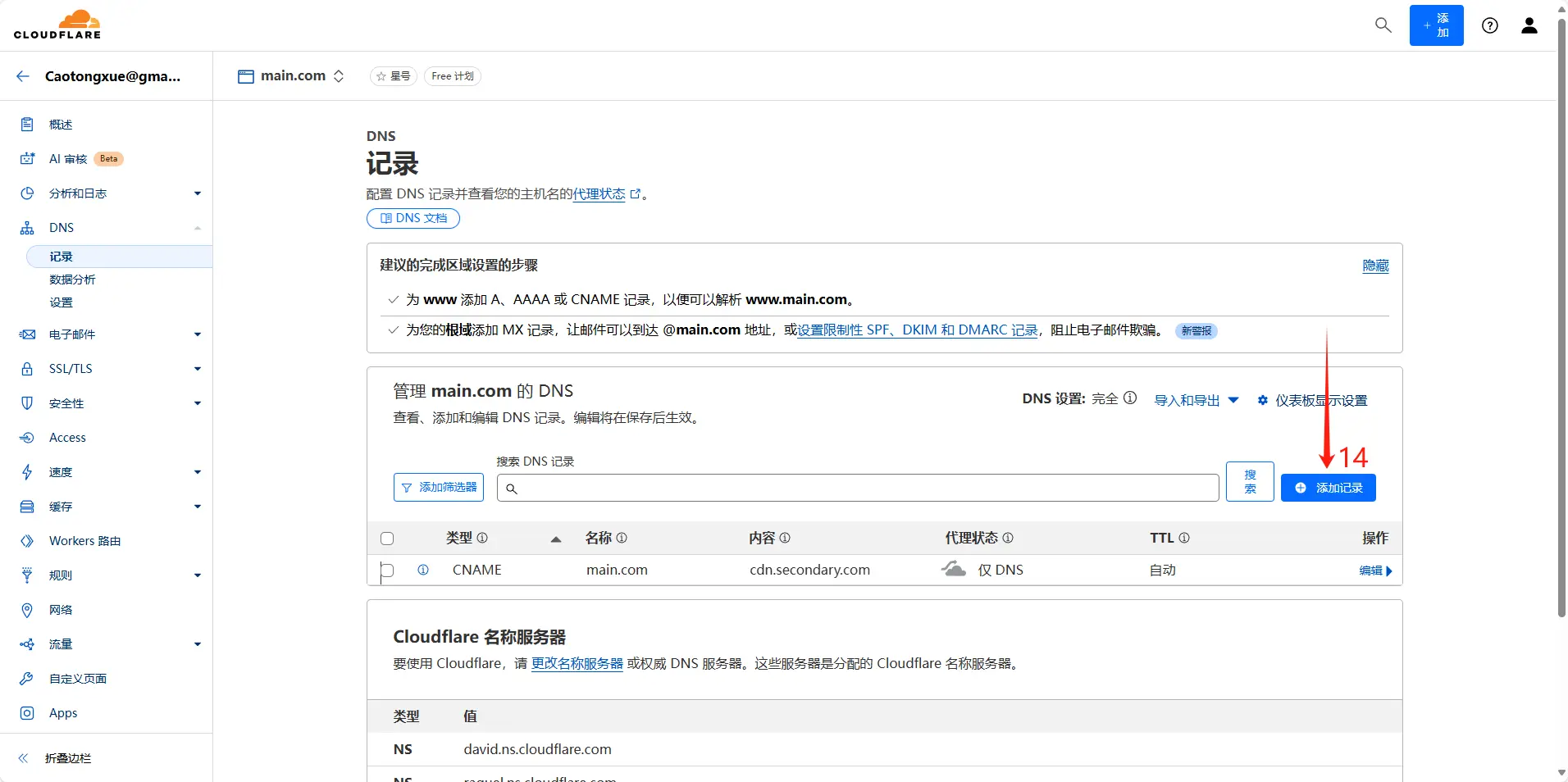Click the Apps sidebar icon
1568x782 pixels.
[x=27, y=713]
